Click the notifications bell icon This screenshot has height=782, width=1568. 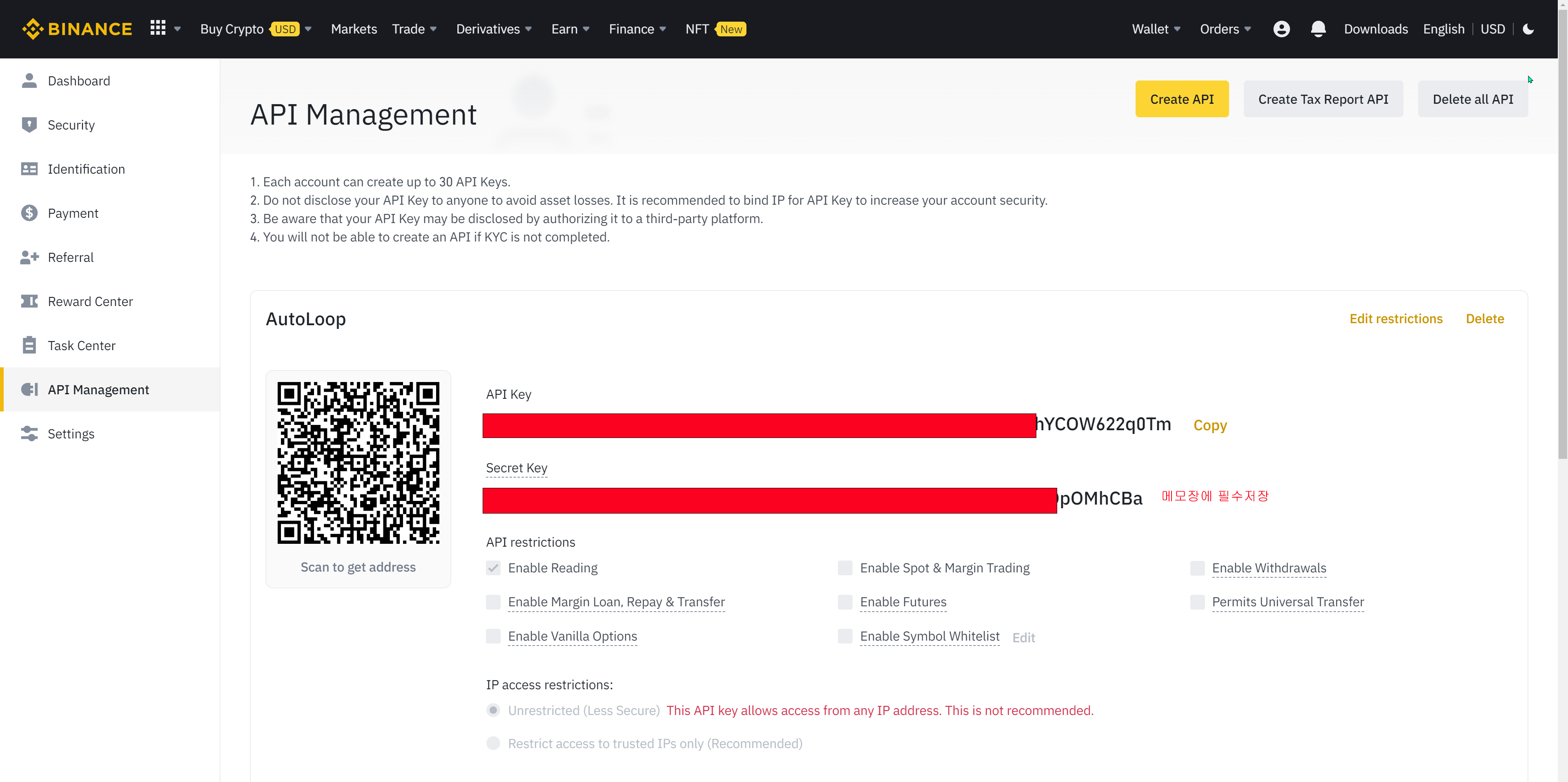point(1318,29)
